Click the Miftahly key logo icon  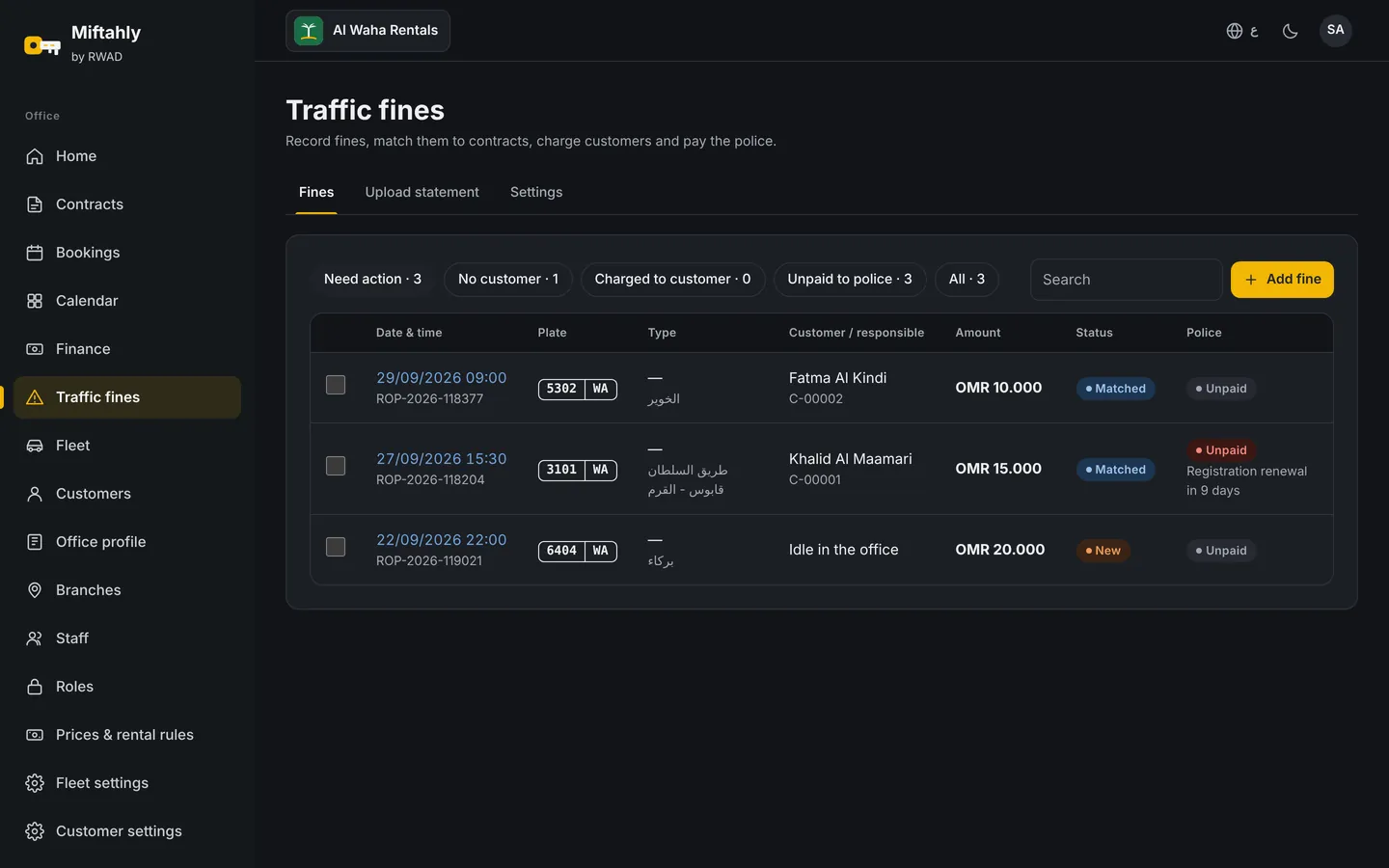coord(42,44)
